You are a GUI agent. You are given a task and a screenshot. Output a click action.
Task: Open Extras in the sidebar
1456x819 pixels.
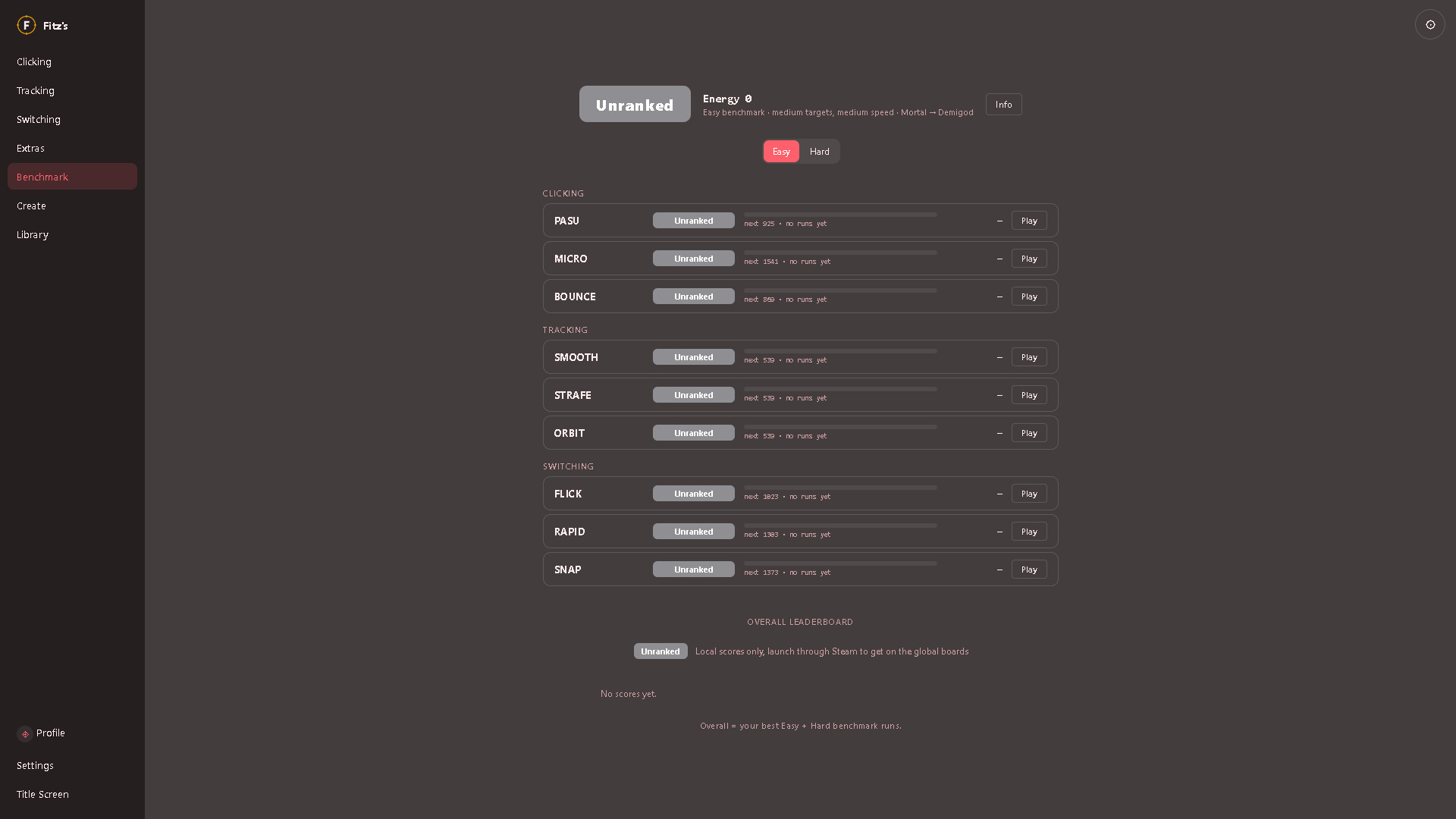72,148
